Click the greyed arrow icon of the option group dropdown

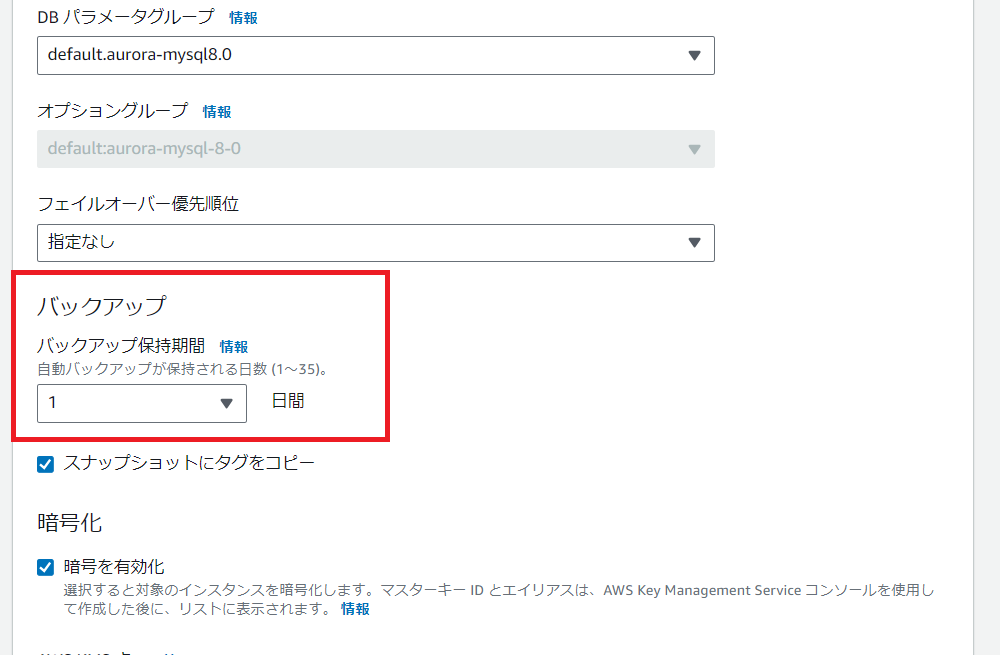pyautogui.click(x=695, y=149)
